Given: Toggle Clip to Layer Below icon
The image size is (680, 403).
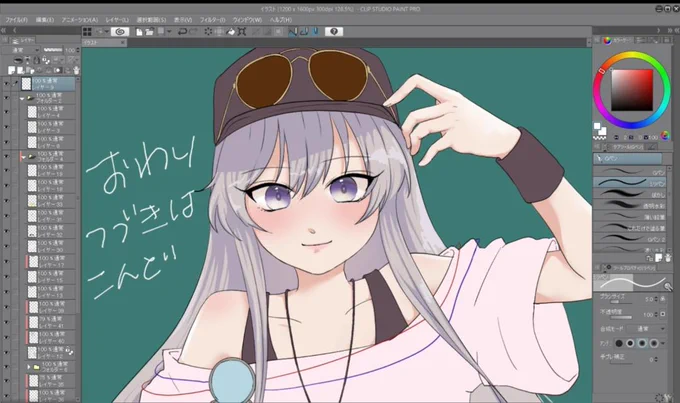Looking at the screenshot, I should click(x=19, y=60).
